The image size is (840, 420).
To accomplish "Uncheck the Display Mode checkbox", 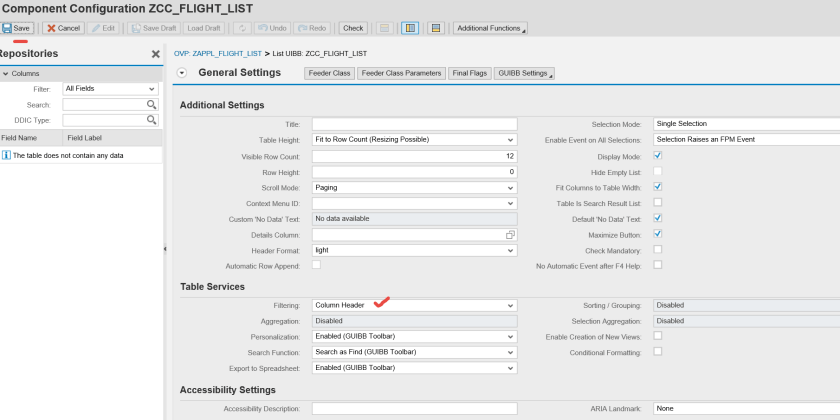I will pos(657,156).
